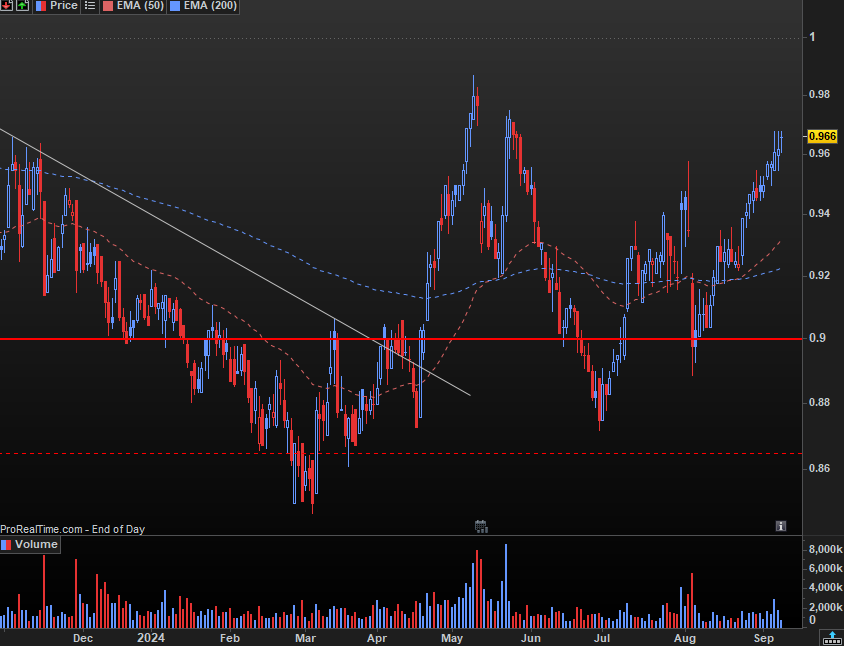844x646 pixels.
Task: Click the Feb label on the time axis
Action: (x=230, y=638)
